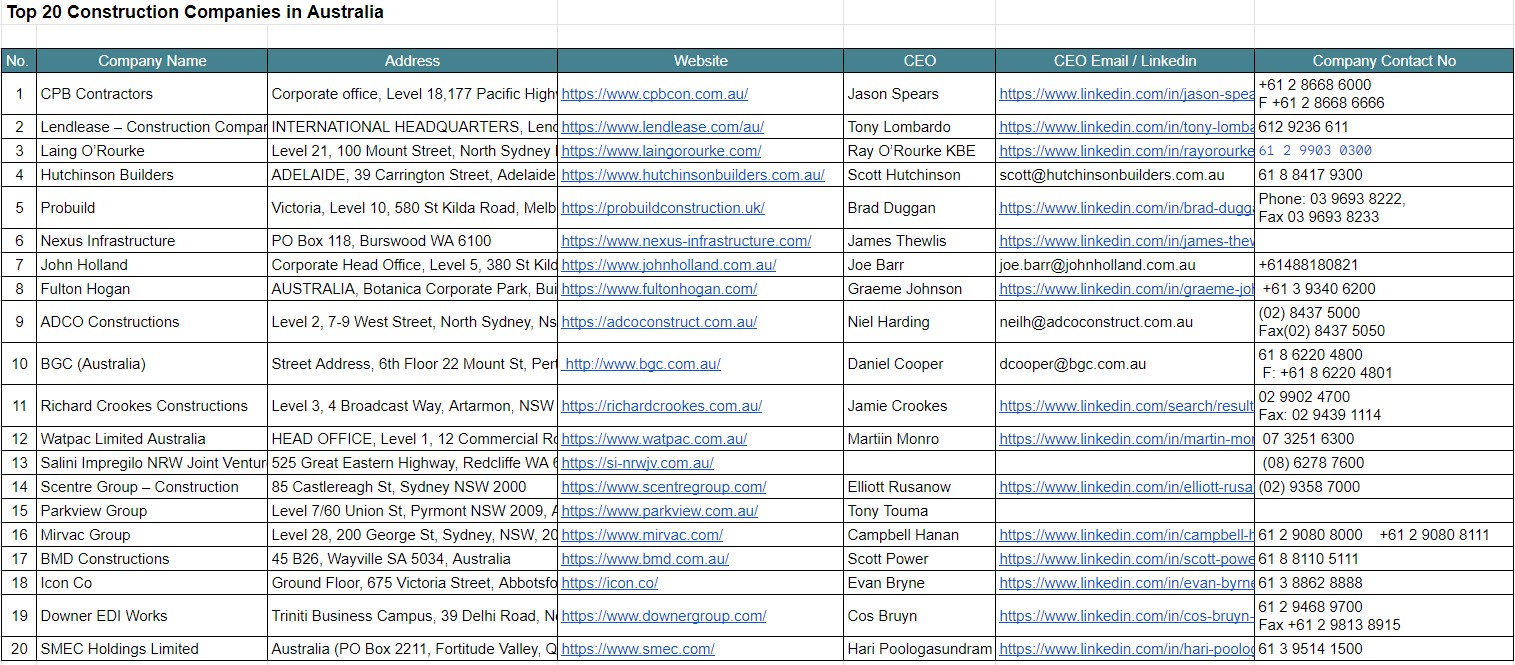Open Cos Bruyn's LinkedIn profile link

point(1126,616)
